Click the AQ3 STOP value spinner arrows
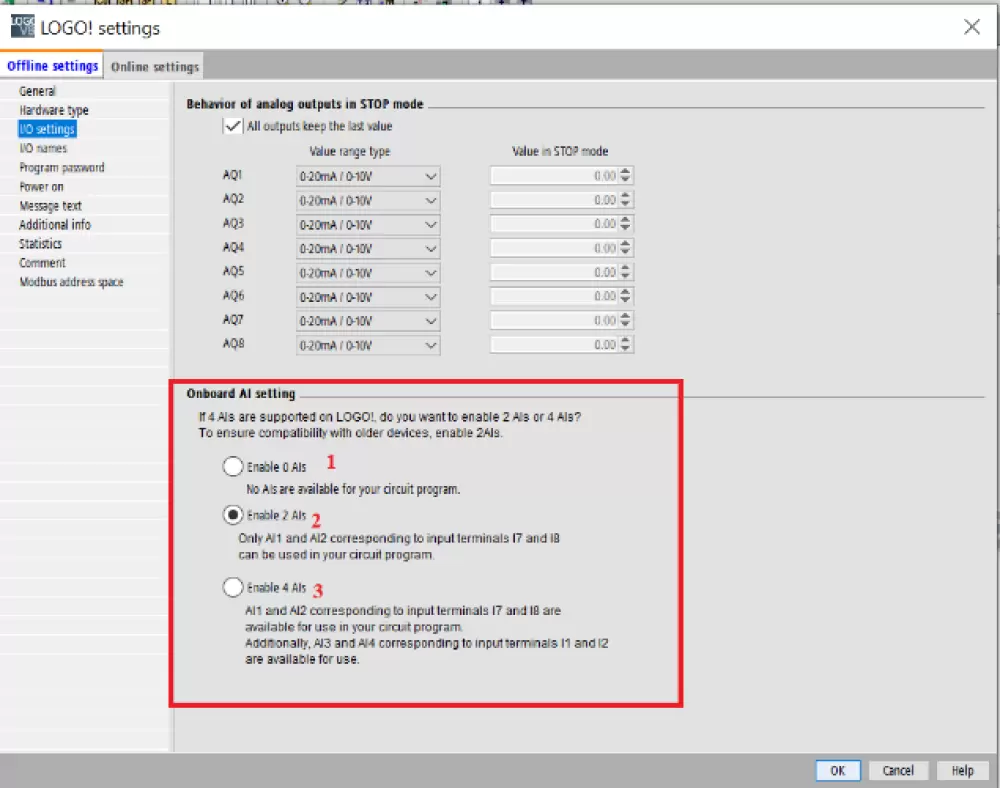This screenshot has width=1000, height=788. tap(625, 224)
